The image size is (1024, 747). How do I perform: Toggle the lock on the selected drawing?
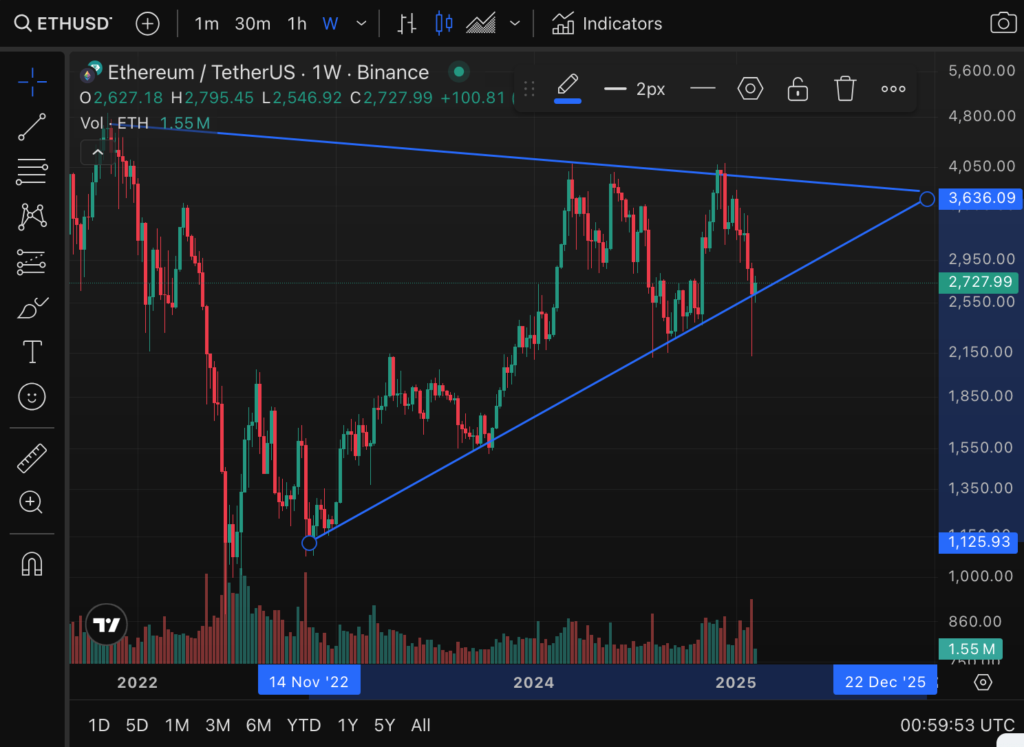797,88
